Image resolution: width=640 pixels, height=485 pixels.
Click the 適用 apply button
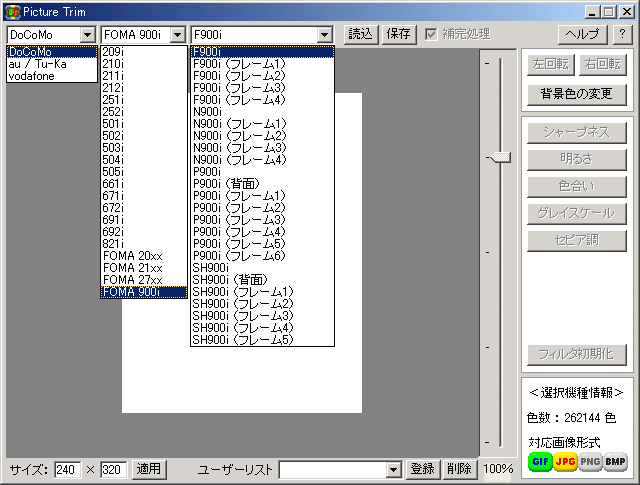(149, 469)
